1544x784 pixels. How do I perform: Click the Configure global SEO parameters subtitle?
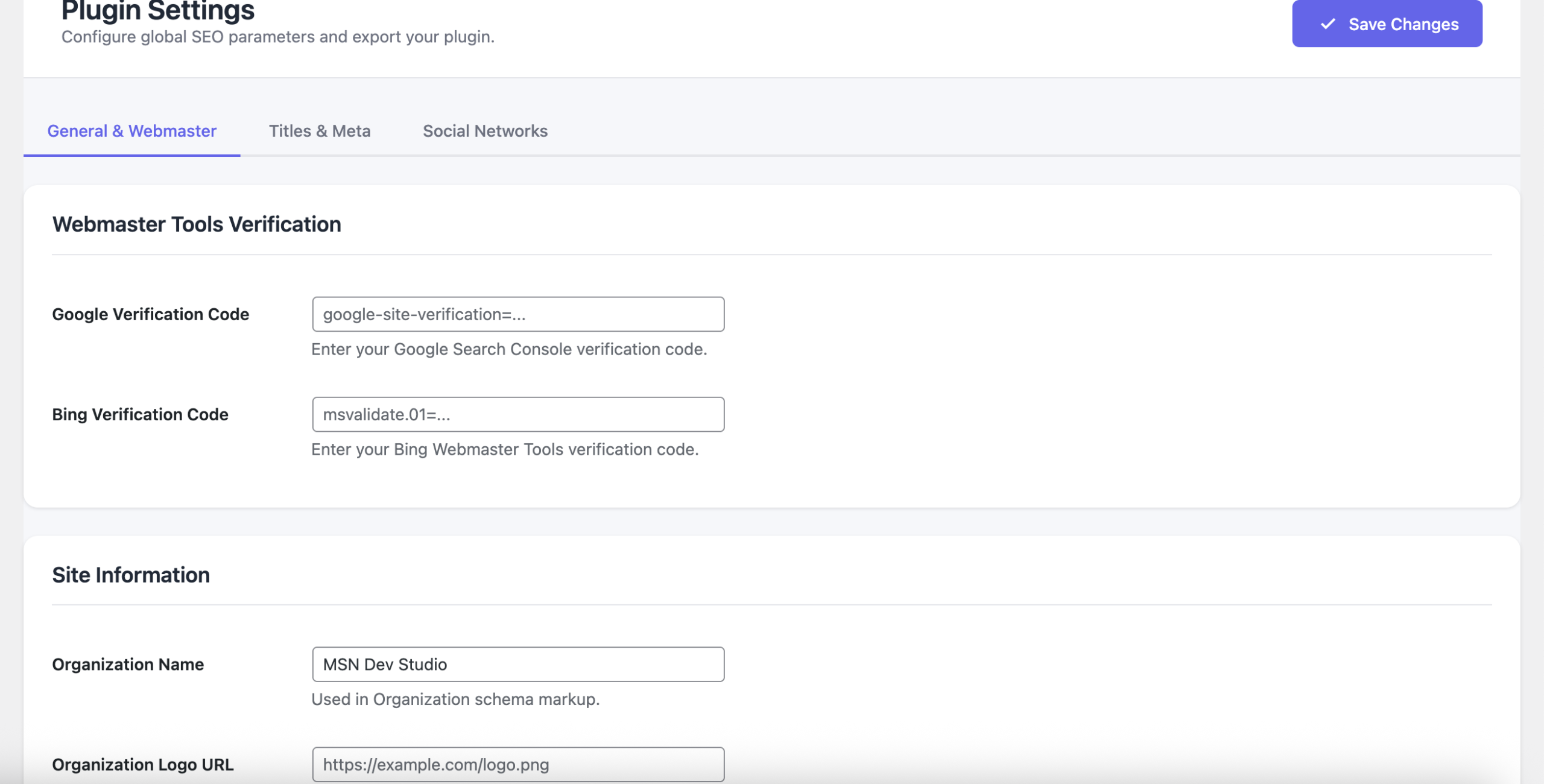click(277, 37)
